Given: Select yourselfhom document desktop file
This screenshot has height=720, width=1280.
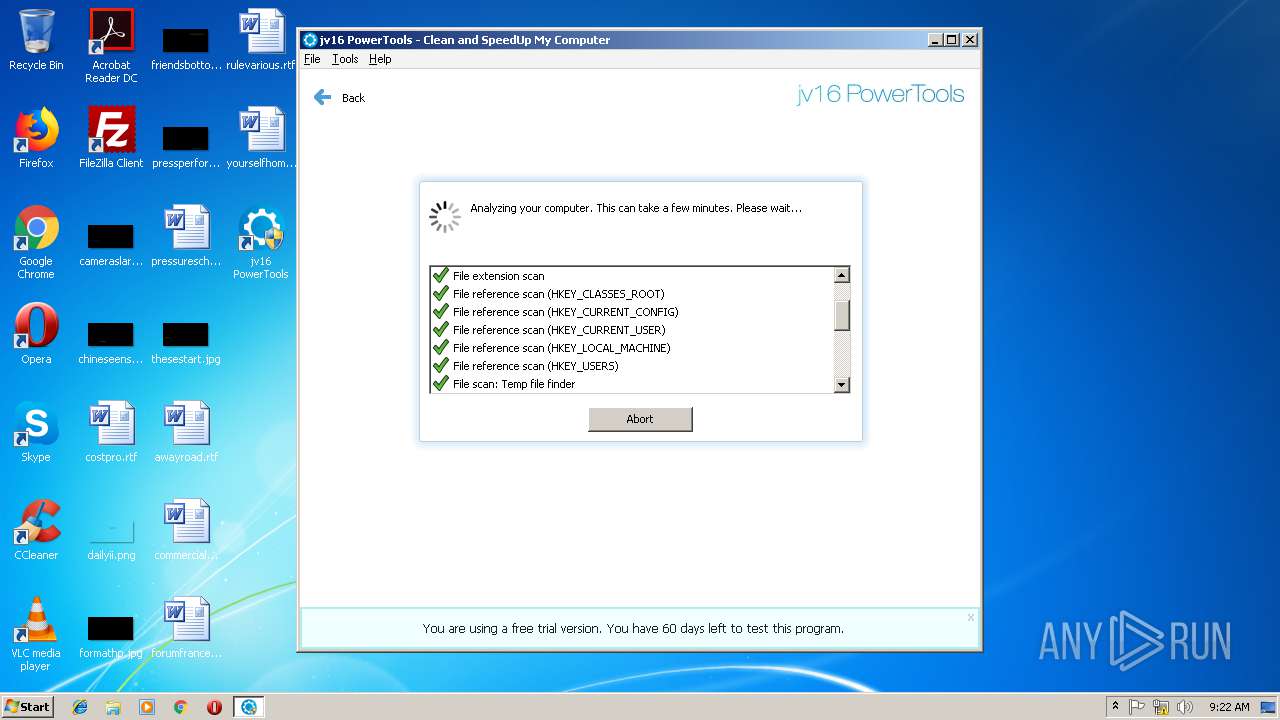Looking at the screenshot, I should [261, 138].
